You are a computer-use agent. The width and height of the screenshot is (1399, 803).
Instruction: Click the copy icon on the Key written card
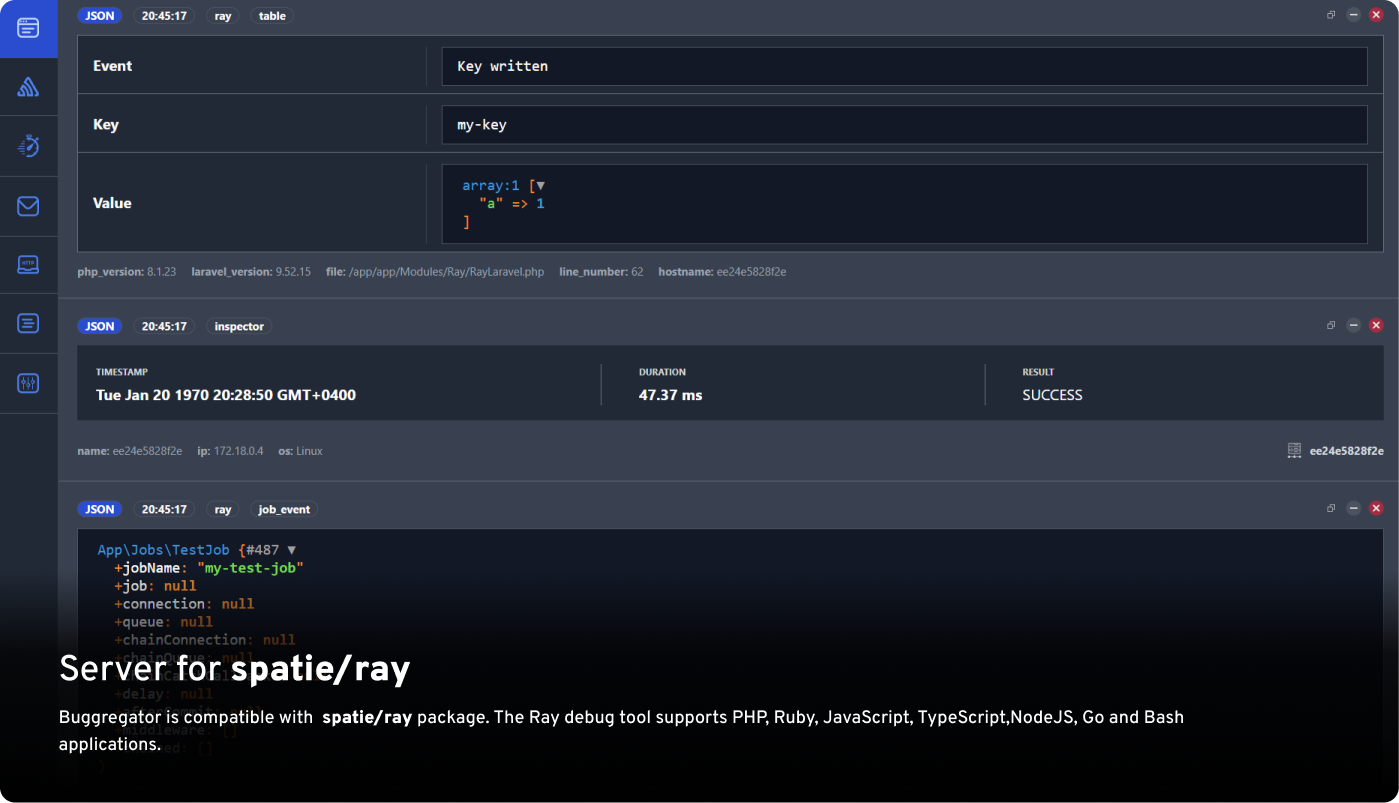point(1330,15)
